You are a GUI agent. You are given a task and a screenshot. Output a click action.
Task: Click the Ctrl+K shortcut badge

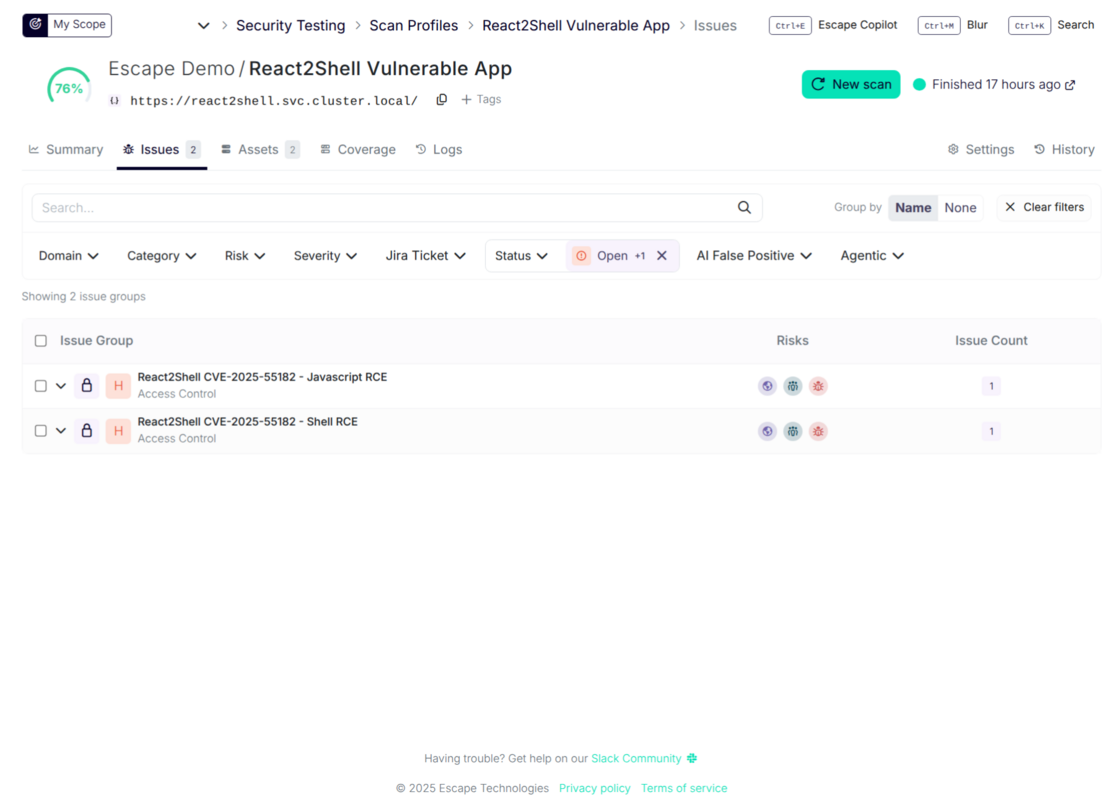(1029, 25)
